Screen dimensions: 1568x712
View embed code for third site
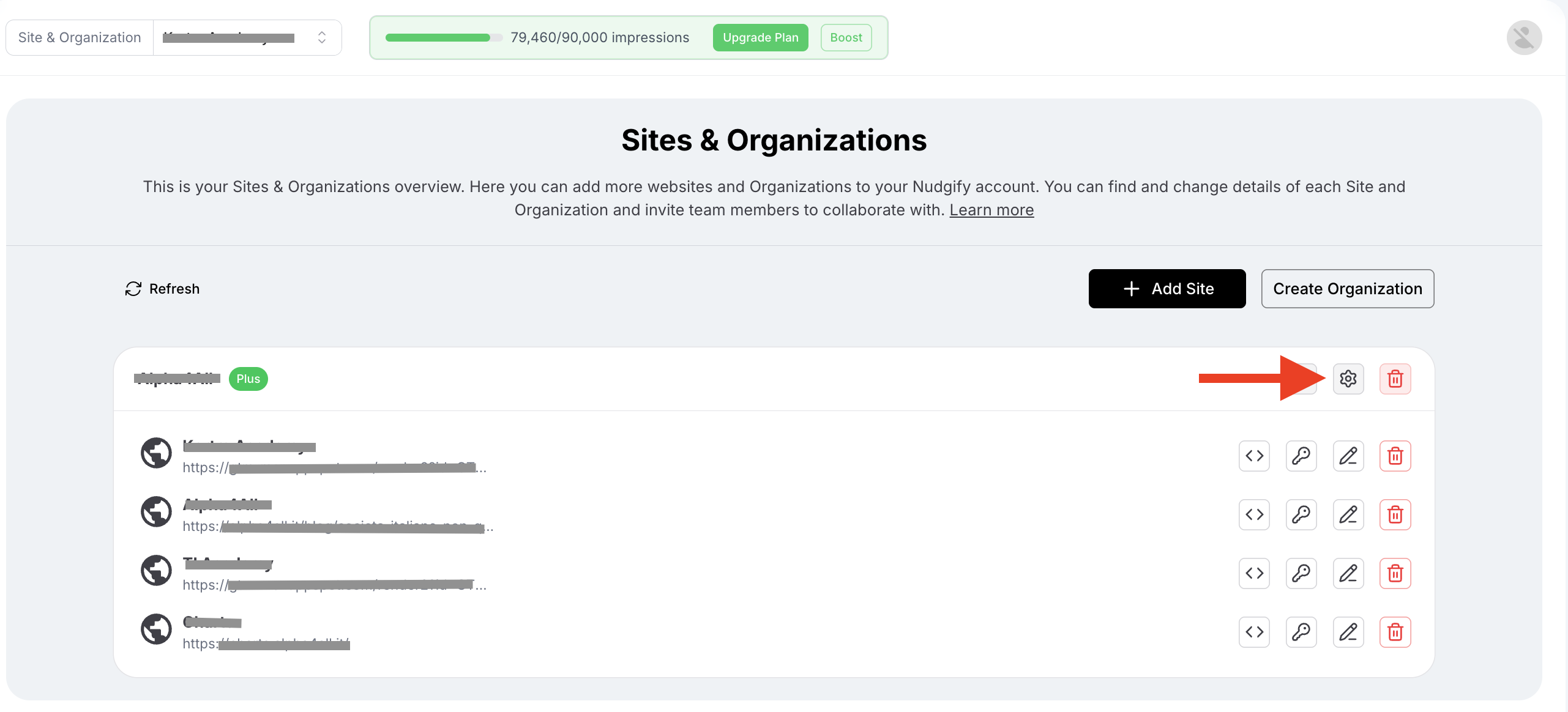[1254, 573]
